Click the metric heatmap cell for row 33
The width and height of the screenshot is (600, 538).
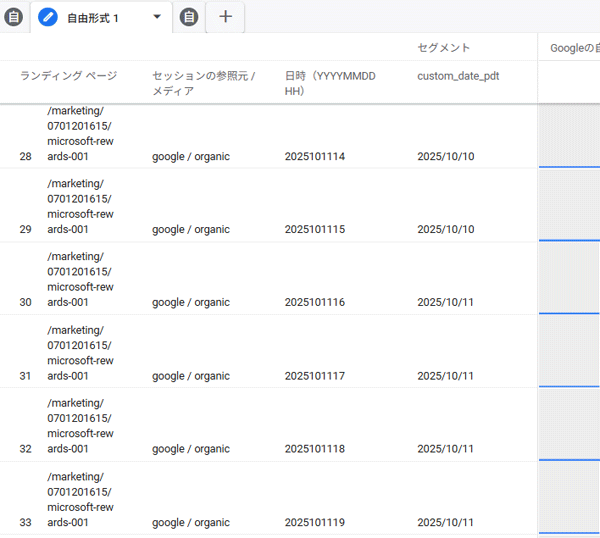coord(569,498)
